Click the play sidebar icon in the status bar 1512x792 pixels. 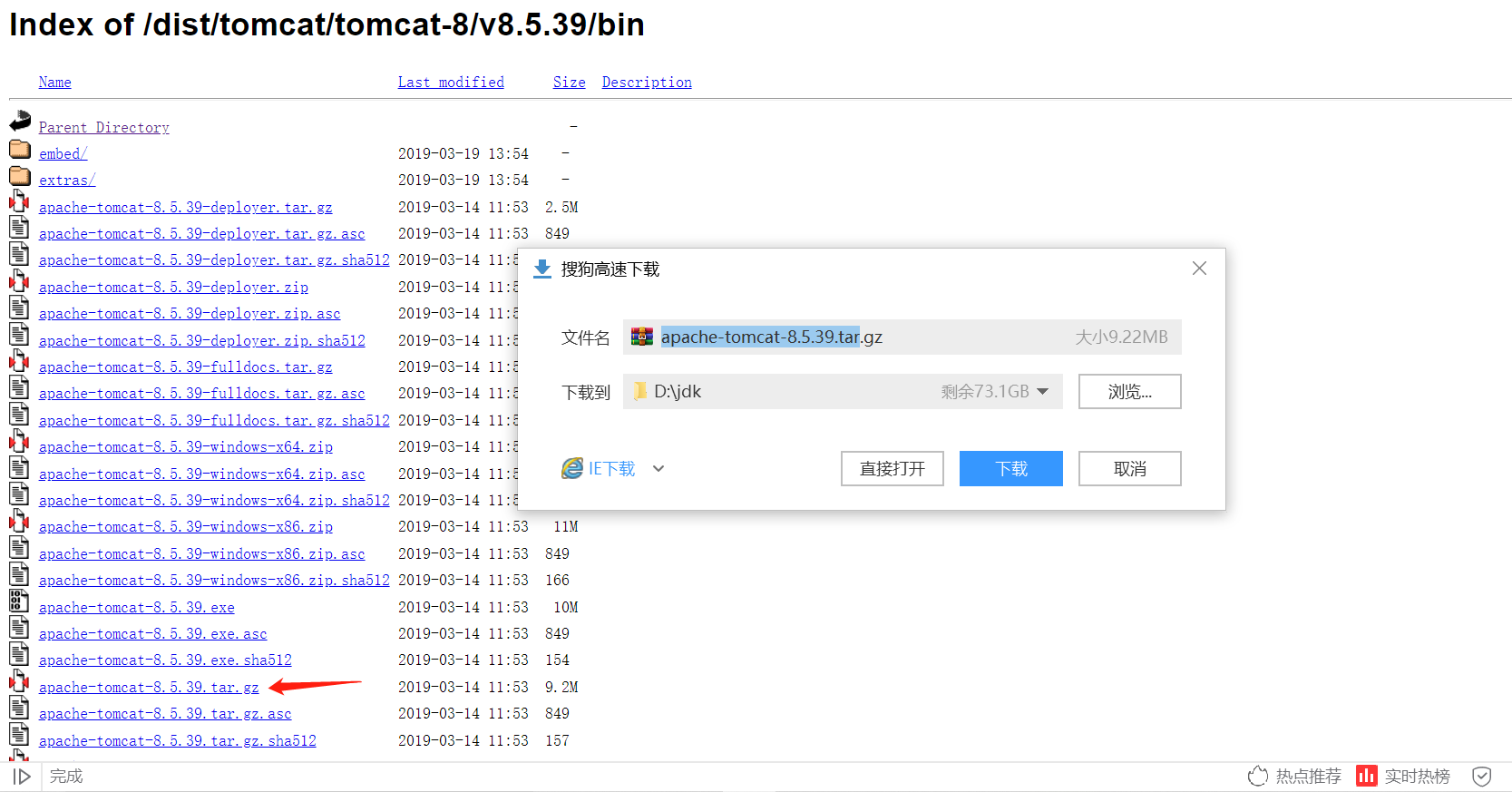pyautogui.click(x=22, y=777)
